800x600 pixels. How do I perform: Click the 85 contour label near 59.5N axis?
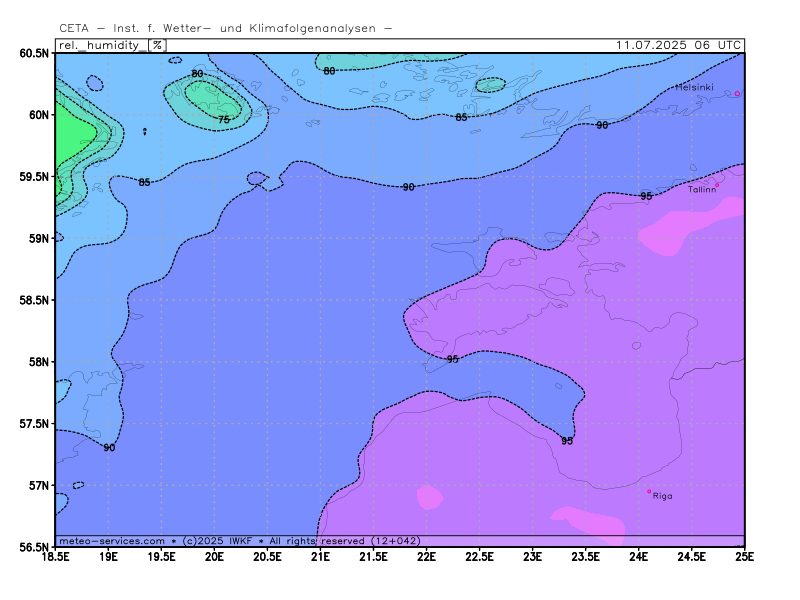click(144, 182)
